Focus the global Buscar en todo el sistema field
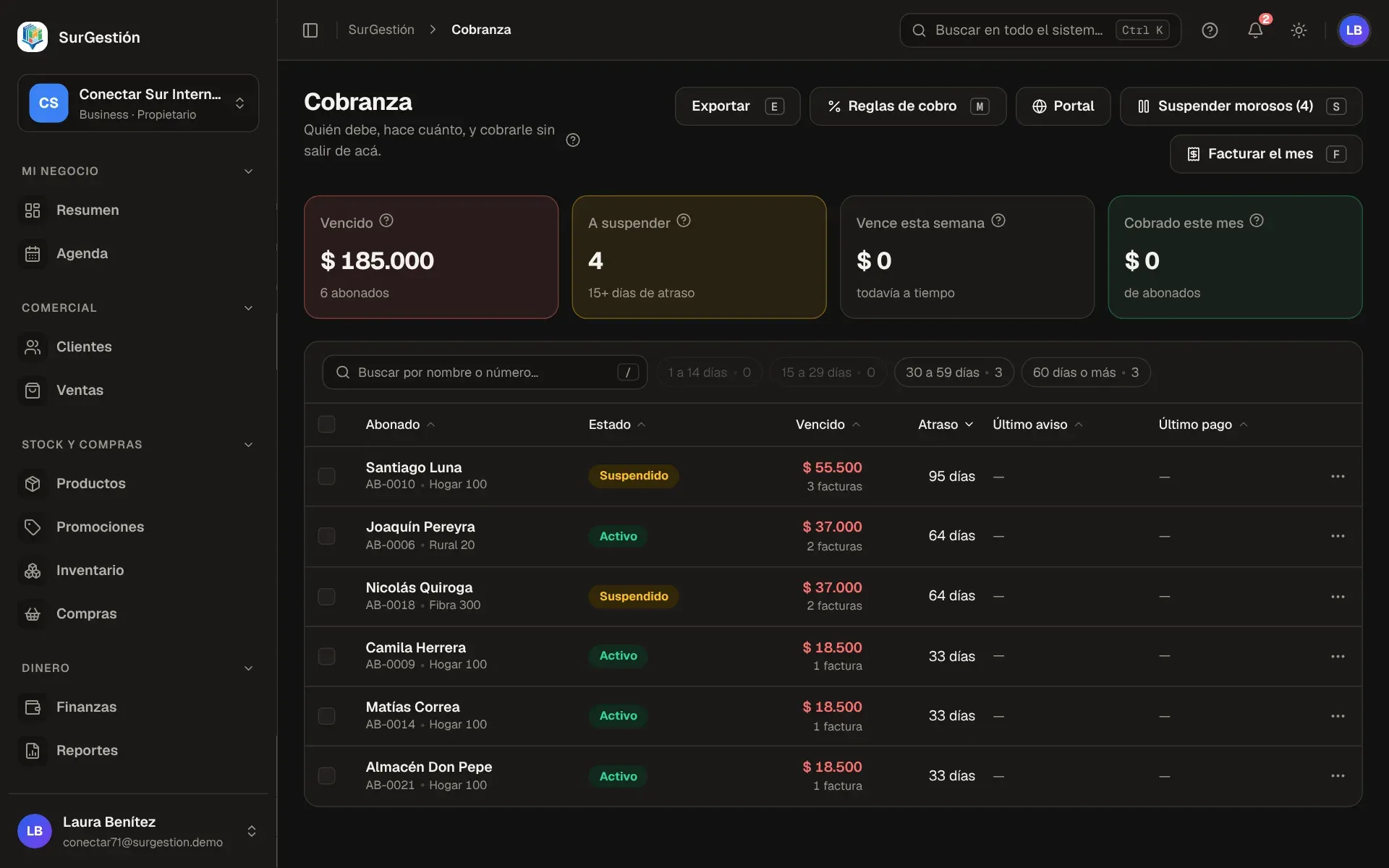 point(1040,30)
